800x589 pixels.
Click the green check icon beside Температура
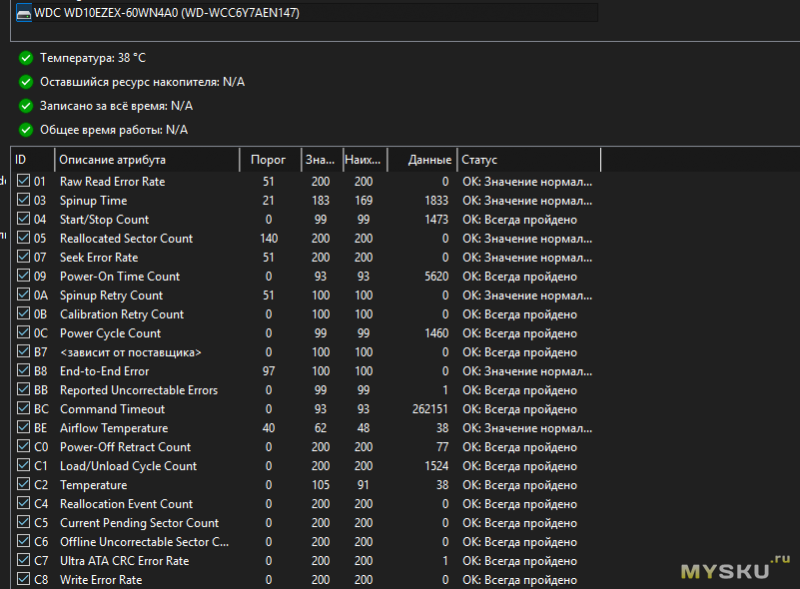(26, 59)
